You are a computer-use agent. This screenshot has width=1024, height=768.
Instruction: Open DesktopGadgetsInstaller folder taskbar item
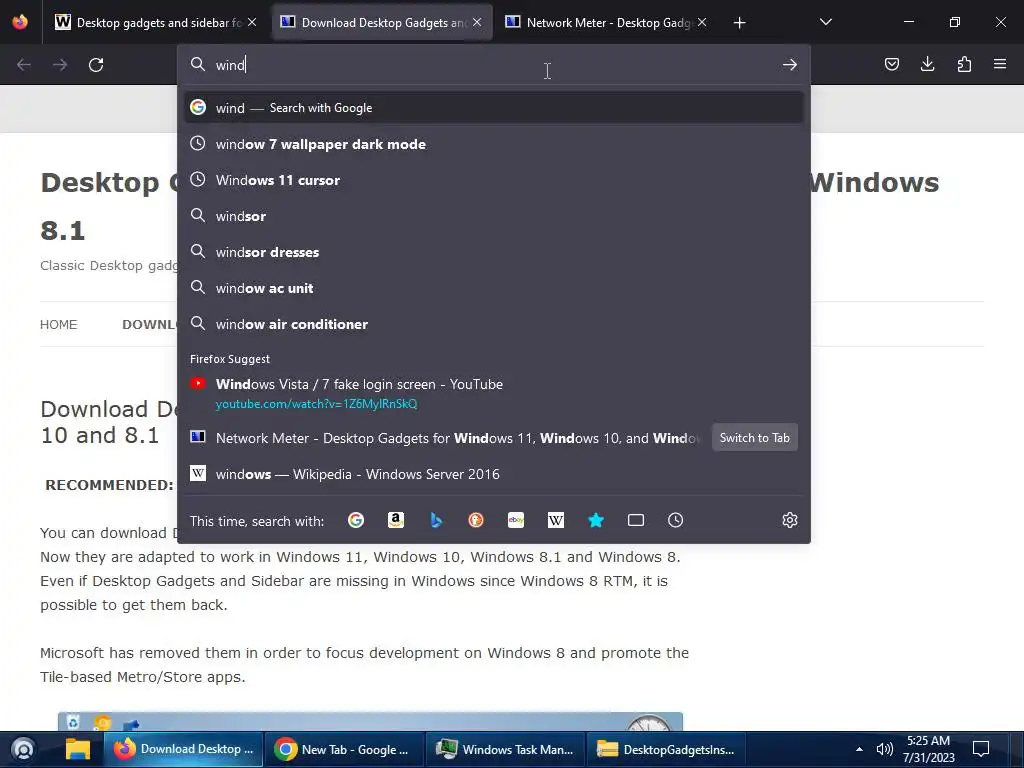click(665, 749)
